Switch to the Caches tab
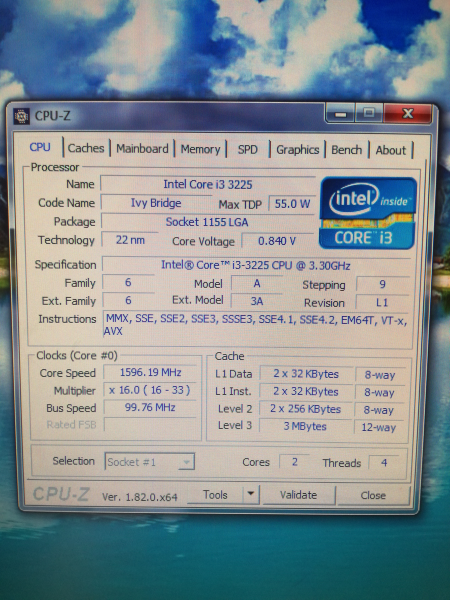The height and width of the screenshot is (600, 450). (x=86, y=148)
